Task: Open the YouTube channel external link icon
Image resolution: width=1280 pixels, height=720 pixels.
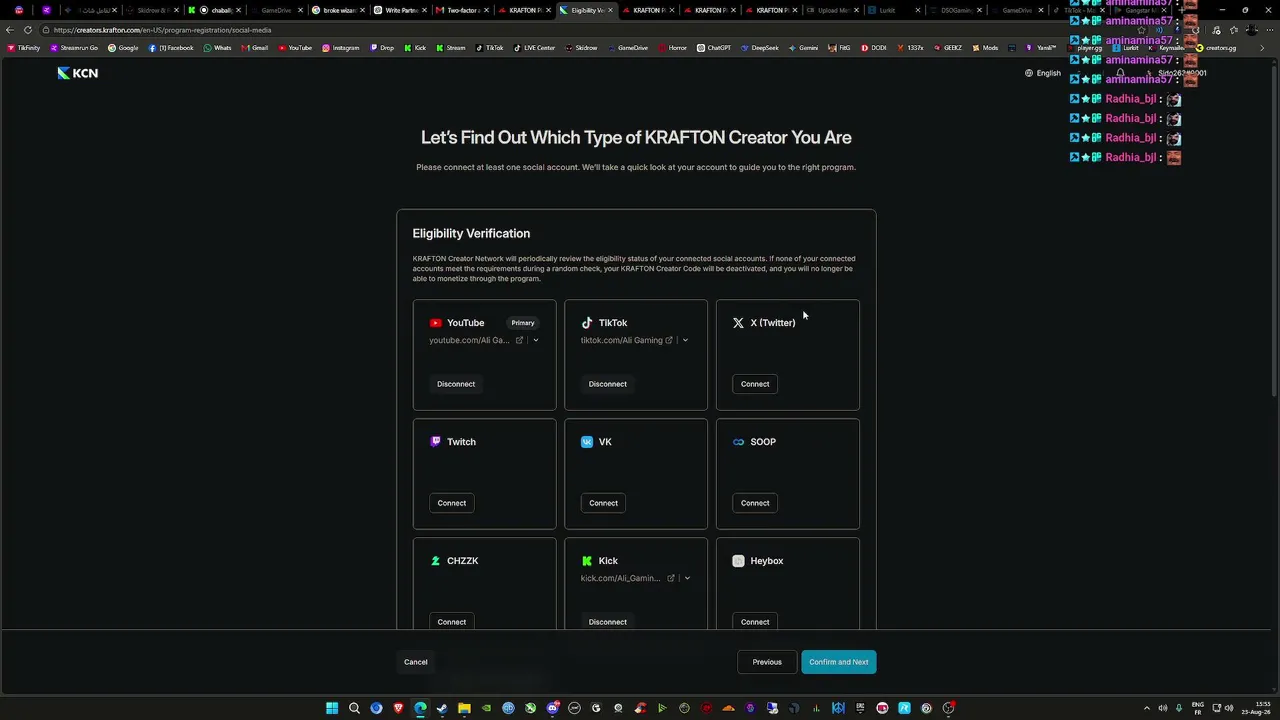Action: [x=519, y=340]
